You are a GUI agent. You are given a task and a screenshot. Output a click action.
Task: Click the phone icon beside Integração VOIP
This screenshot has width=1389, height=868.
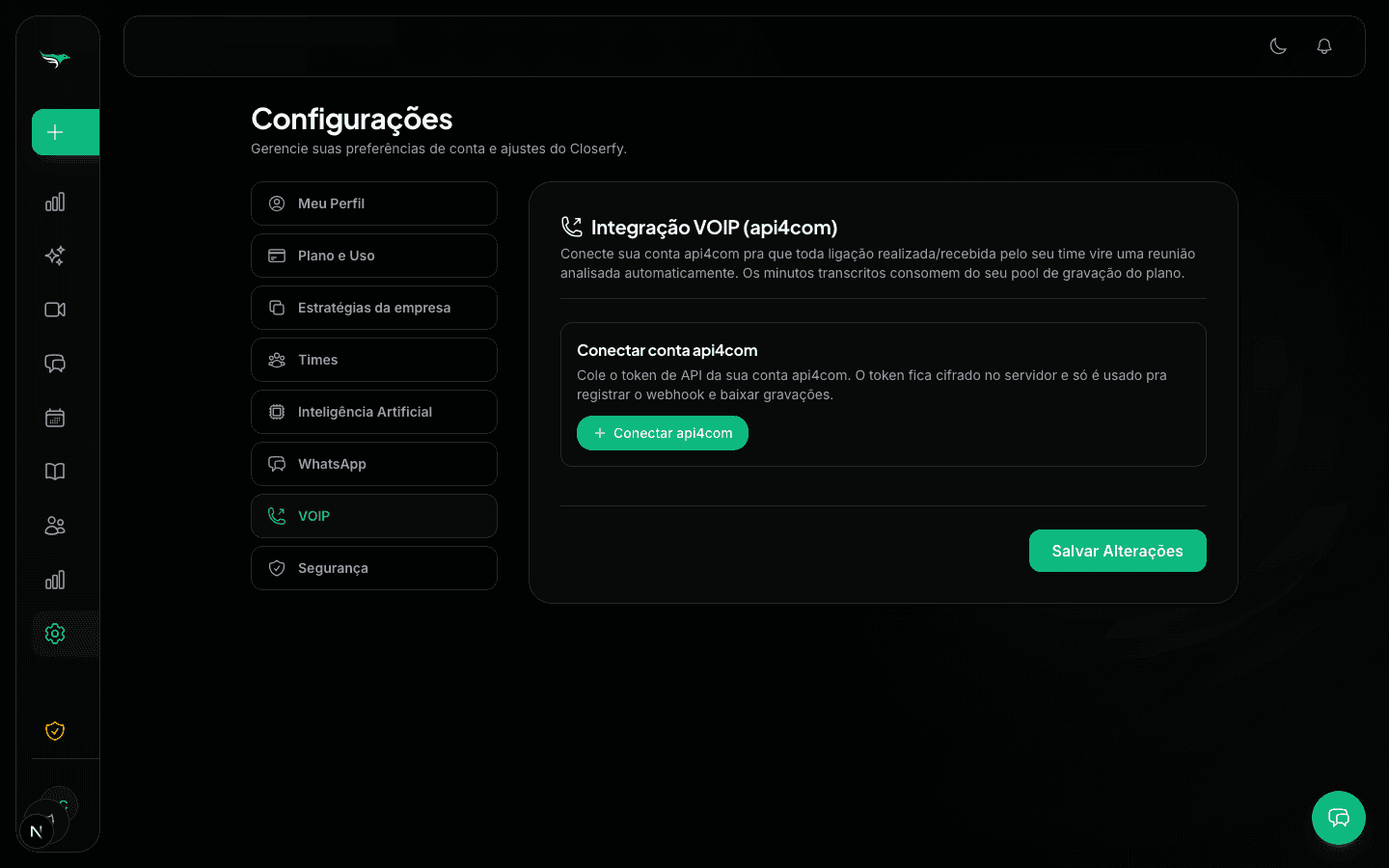pos(572,227)
